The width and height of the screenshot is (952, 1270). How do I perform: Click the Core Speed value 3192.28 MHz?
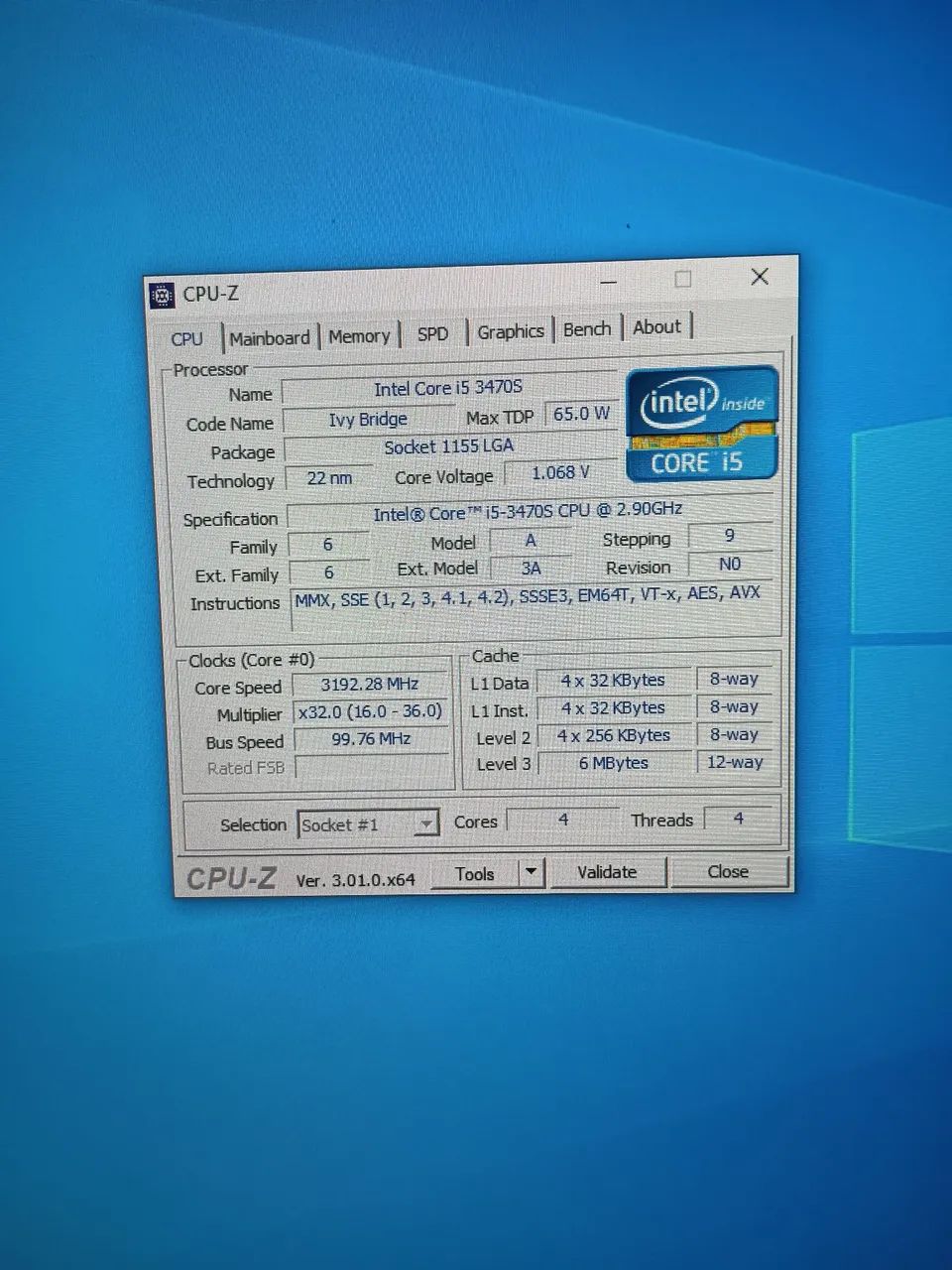[x=370, y=685]
